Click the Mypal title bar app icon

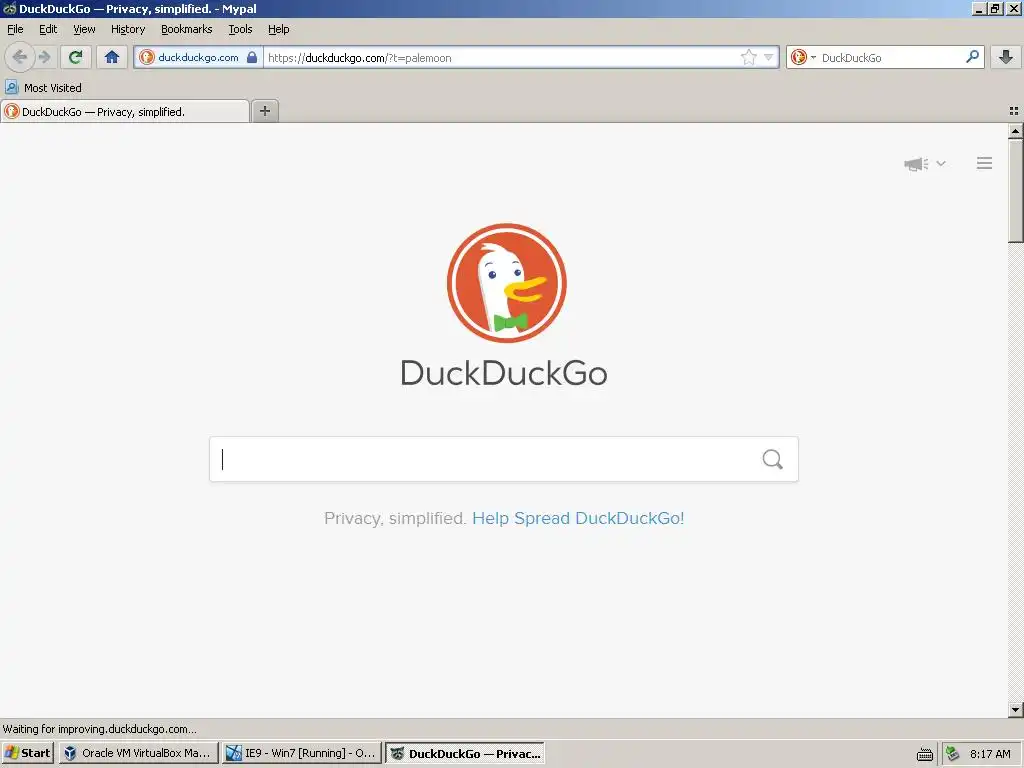9,8
